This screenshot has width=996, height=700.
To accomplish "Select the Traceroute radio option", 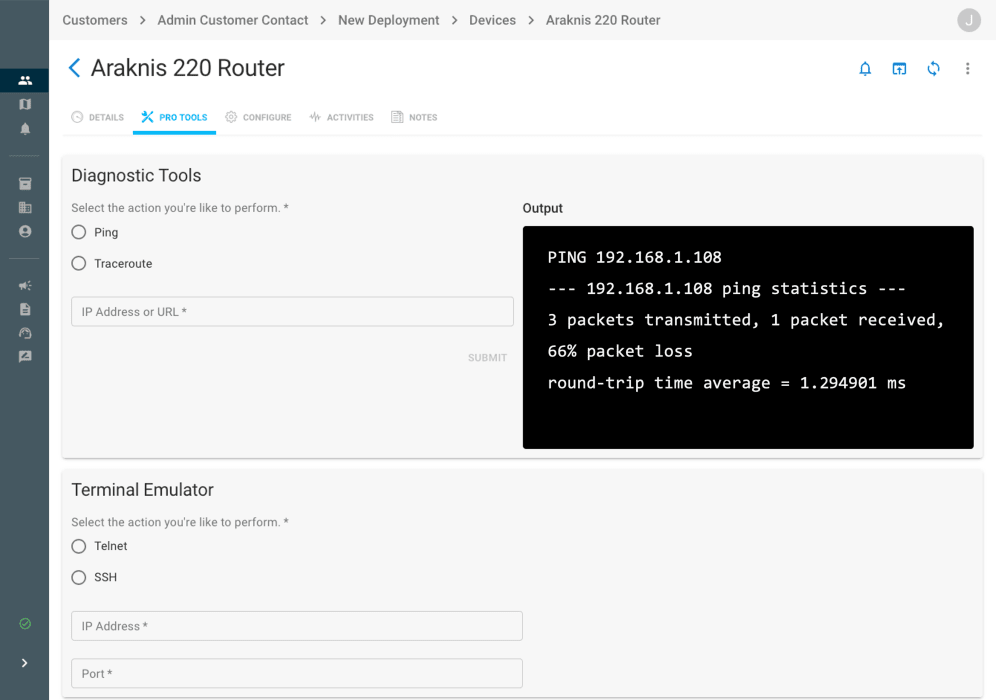I will (x=79, y=264).
